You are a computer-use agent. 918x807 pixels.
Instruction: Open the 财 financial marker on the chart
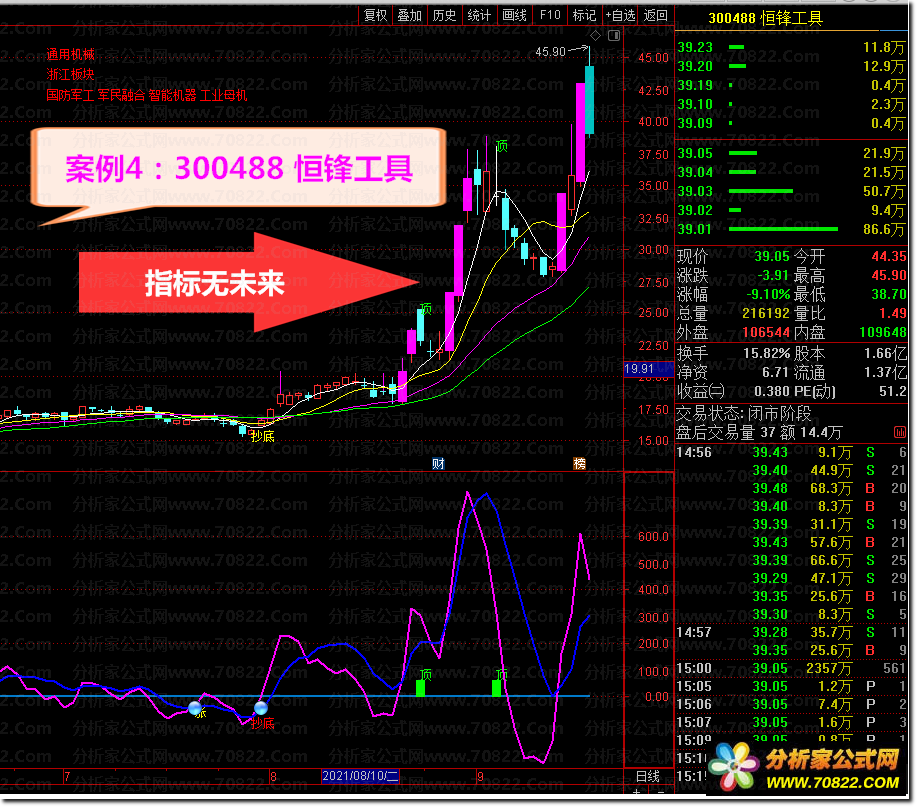[x=438, y=464]
